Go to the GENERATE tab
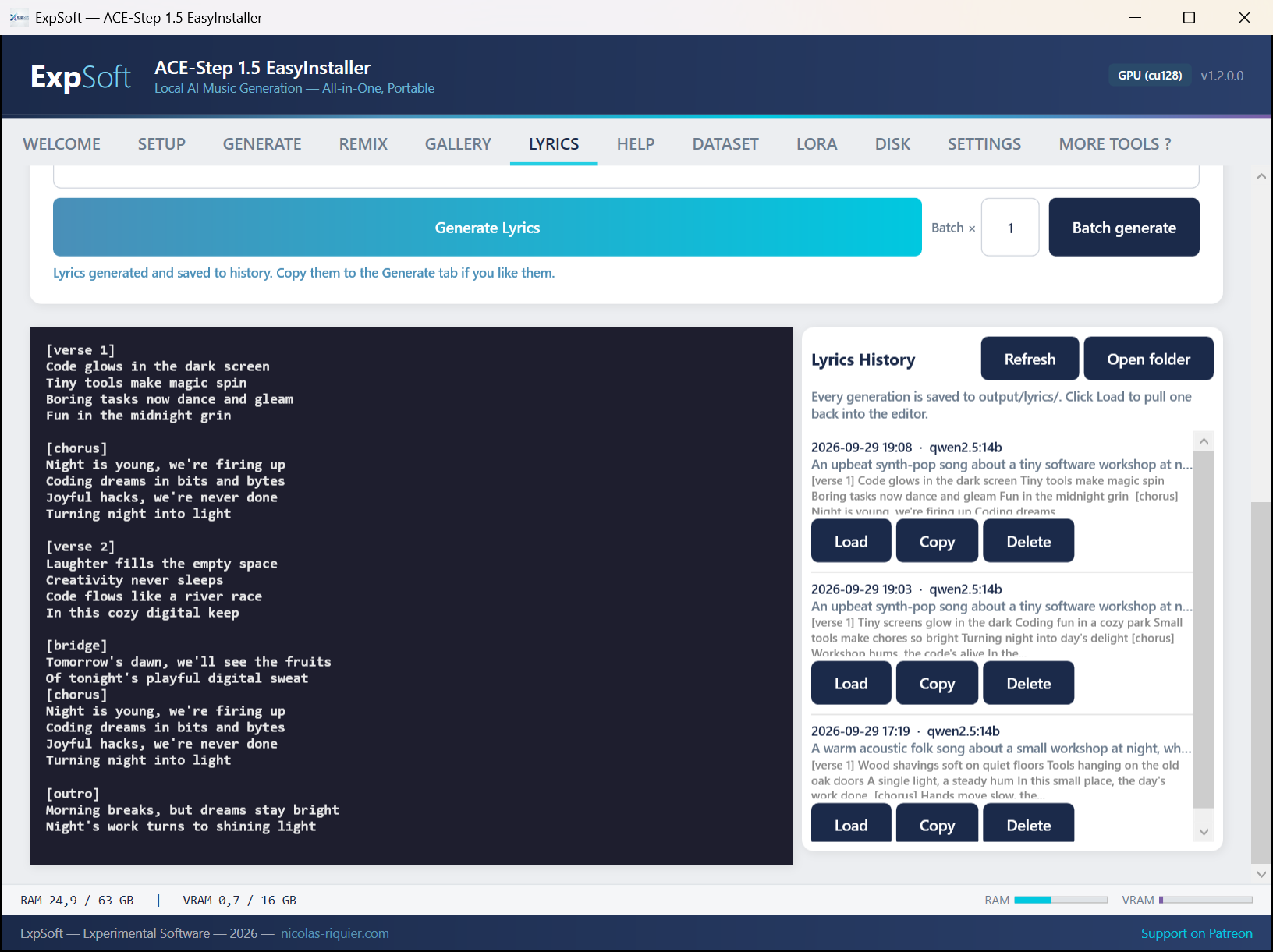The image size is (1273, 952). pyautogui.click(x=262, y=143)
